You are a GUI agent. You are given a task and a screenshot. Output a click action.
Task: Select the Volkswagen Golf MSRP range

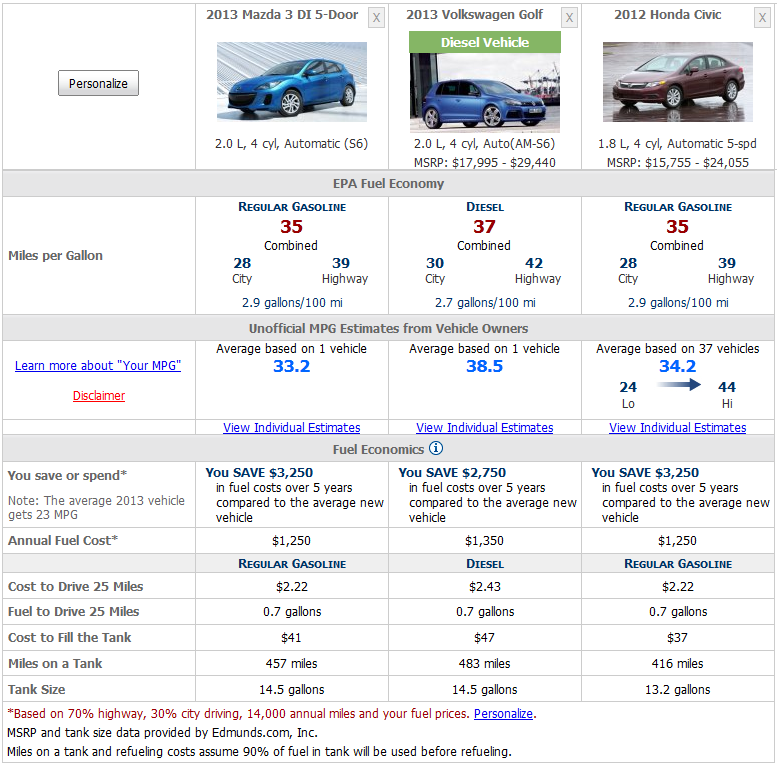tap(485, 163)
